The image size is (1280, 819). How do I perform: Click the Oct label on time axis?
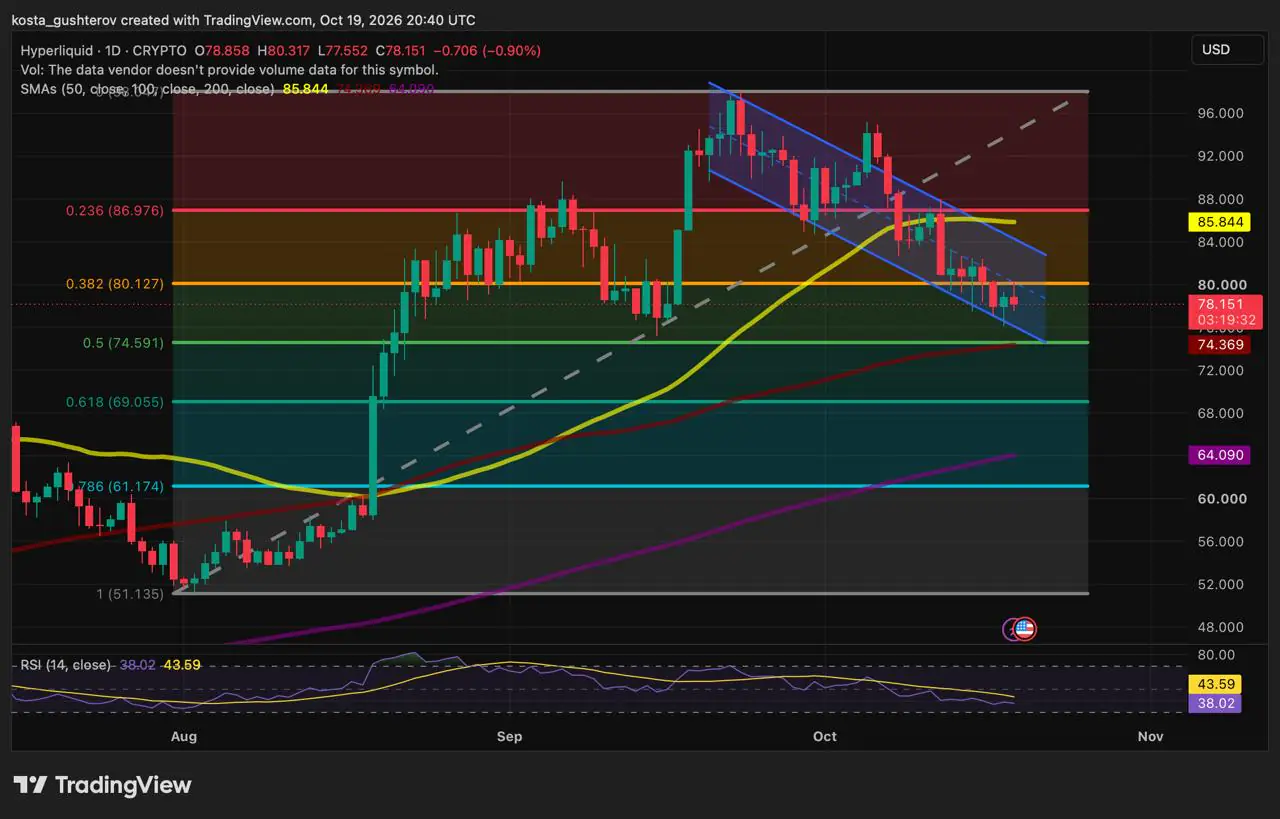[825, 737]
